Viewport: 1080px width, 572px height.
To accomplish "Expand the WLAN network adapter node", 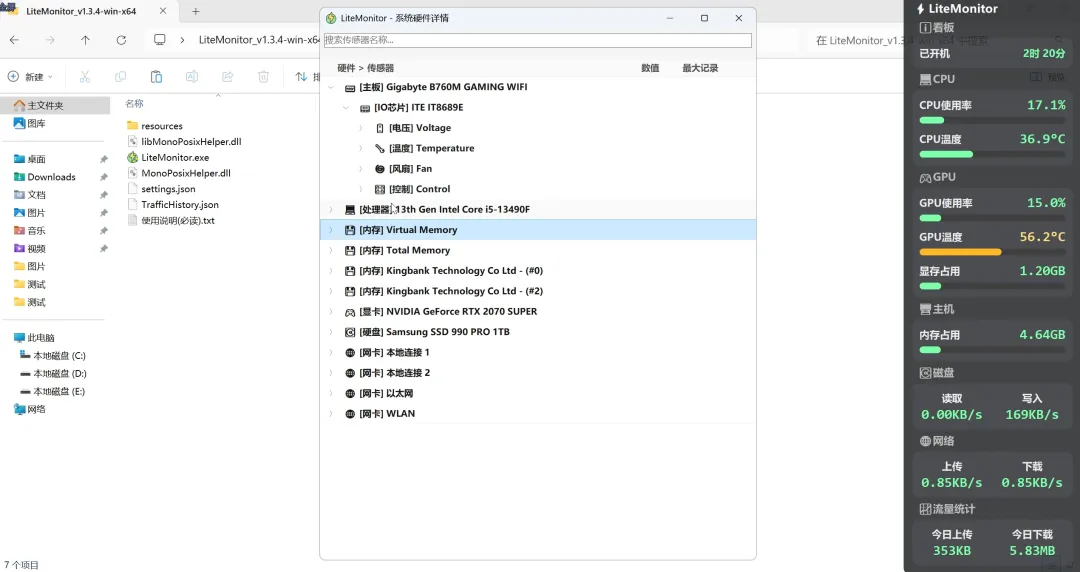I will point(331,414).
